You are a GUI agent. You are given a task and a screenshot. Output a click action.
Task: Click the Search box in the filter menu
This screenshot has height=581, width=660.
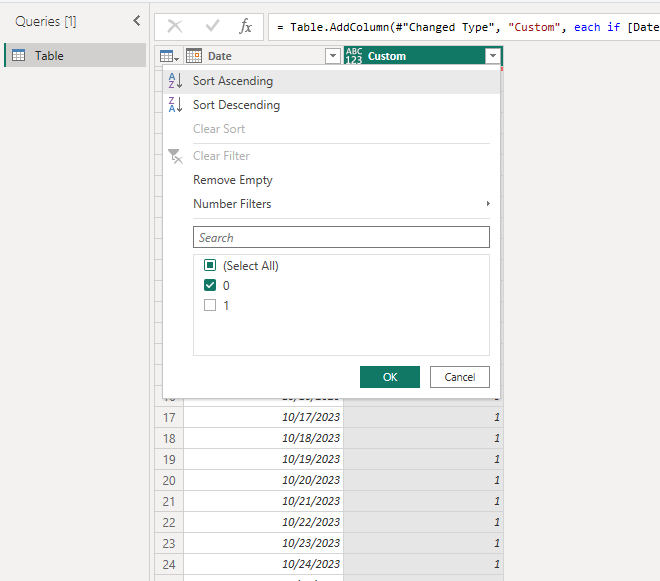341,237
